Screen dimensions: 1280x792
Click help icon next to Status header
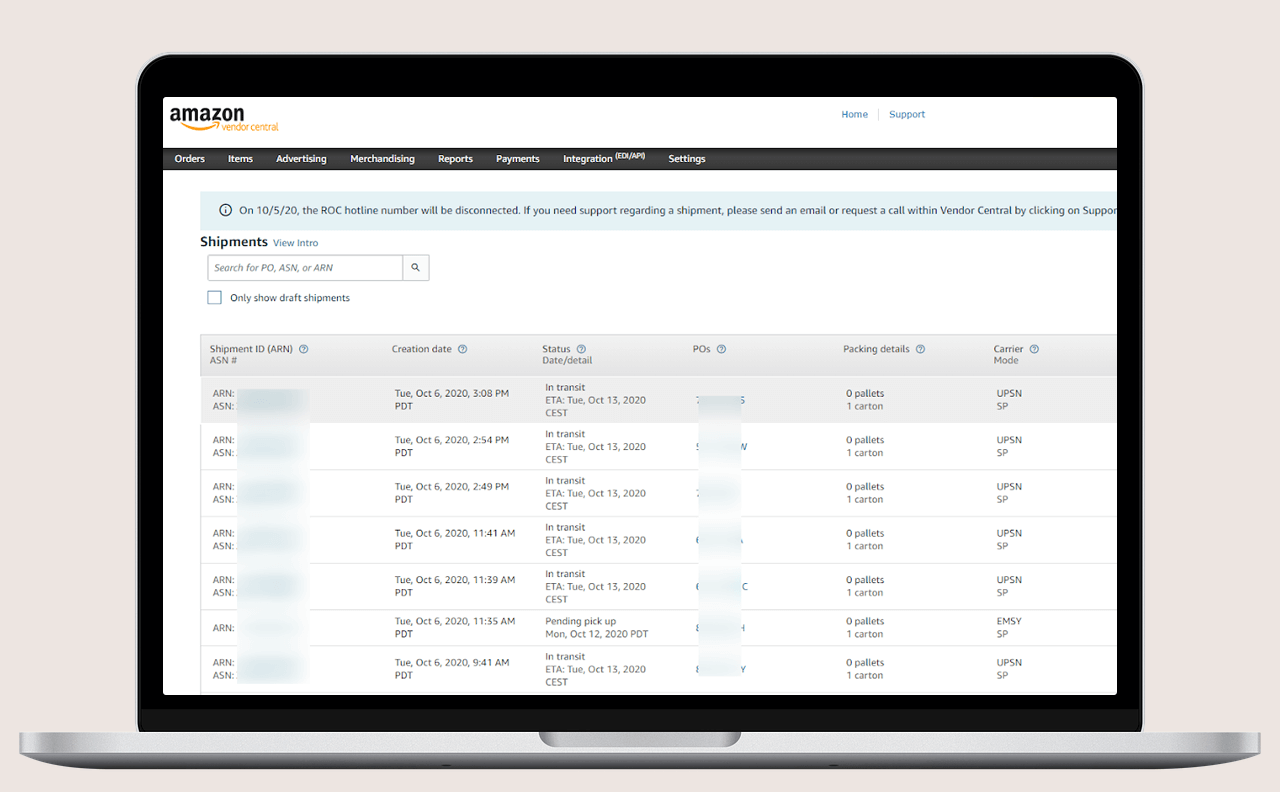tap(581, 349)
